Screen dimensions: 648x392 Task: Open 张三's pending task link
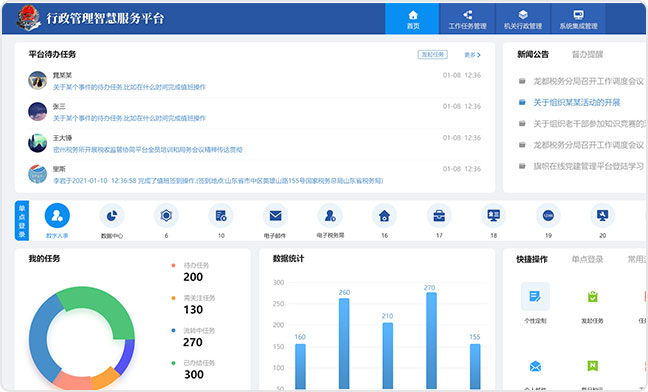(129, 118)
